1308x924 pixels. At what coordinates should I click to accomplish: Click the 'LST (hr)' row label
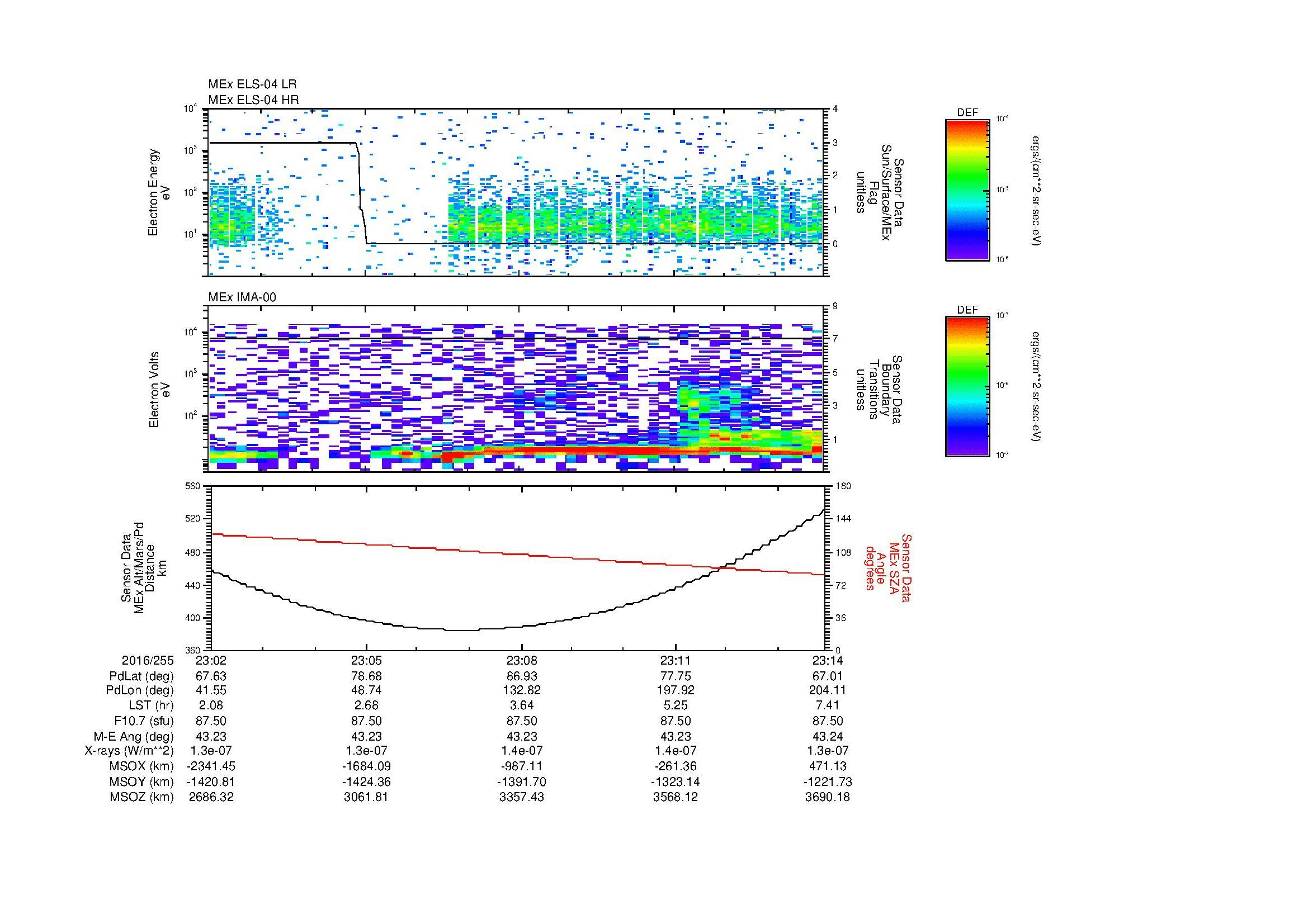coord(151,706)
